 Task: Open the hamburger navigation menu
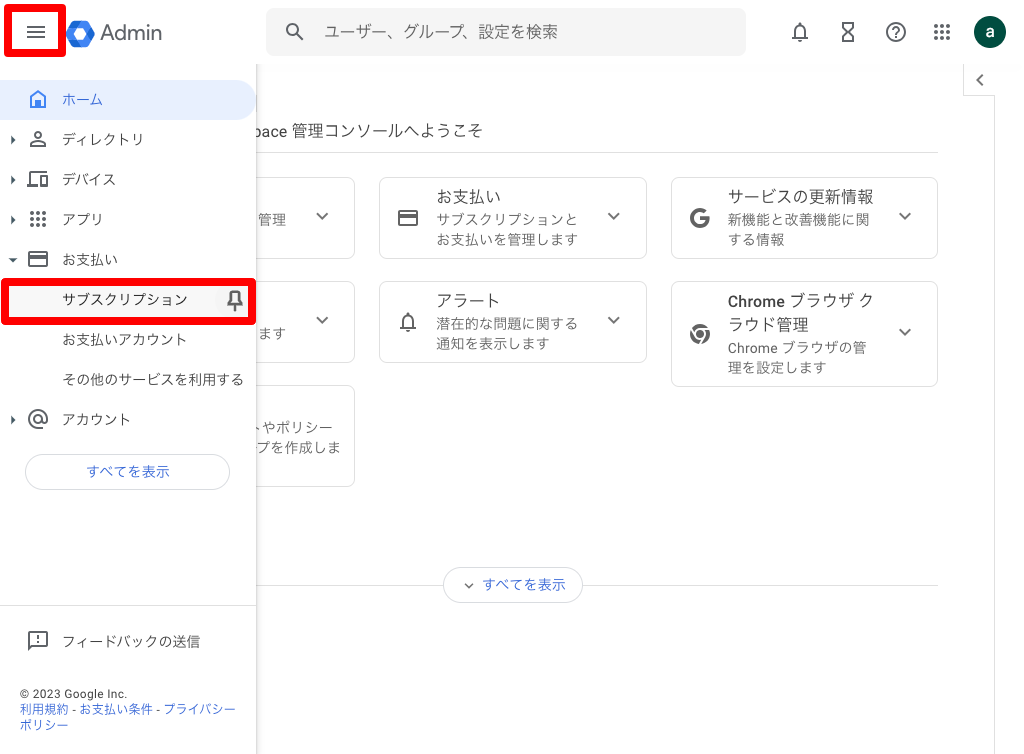tap(35, 31)
